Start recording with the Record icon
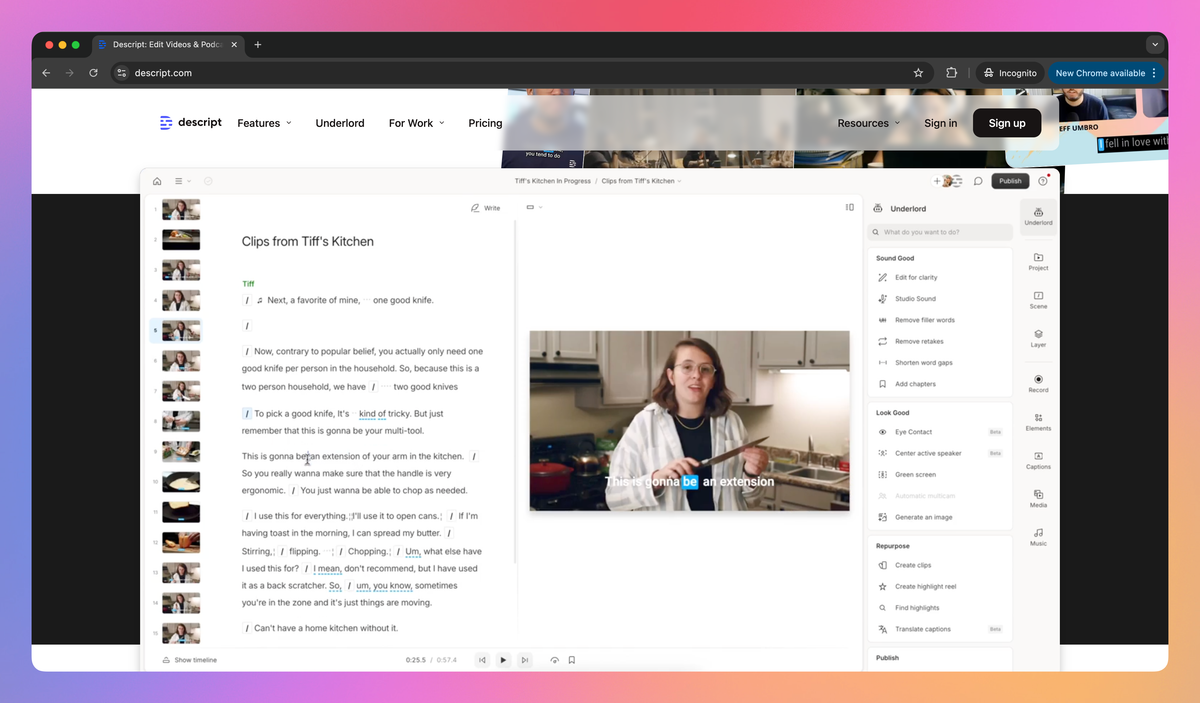 (x=1038, y=383)
